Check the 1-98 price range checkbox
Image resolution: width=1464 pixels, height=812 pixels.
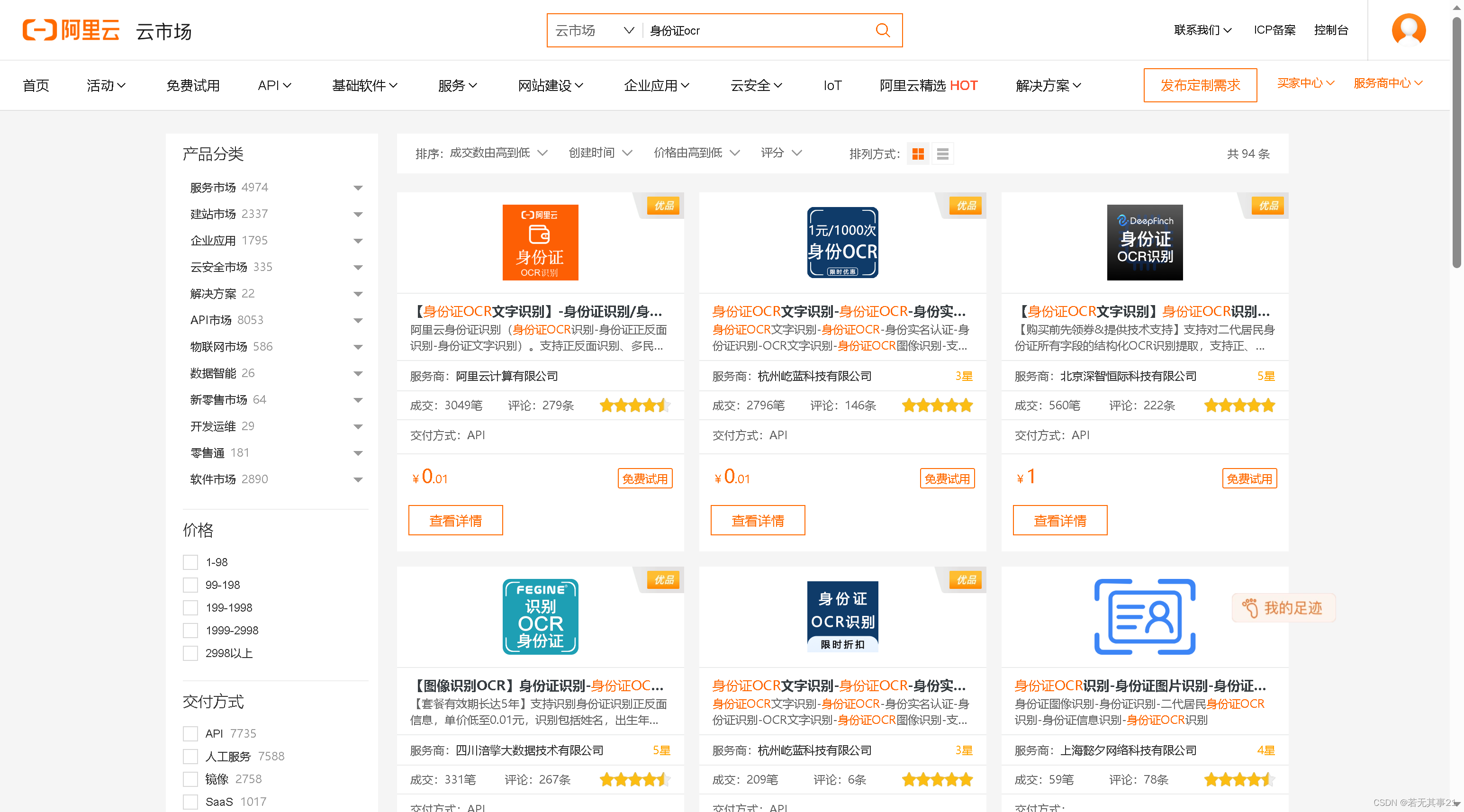click(x=190, y=562)
